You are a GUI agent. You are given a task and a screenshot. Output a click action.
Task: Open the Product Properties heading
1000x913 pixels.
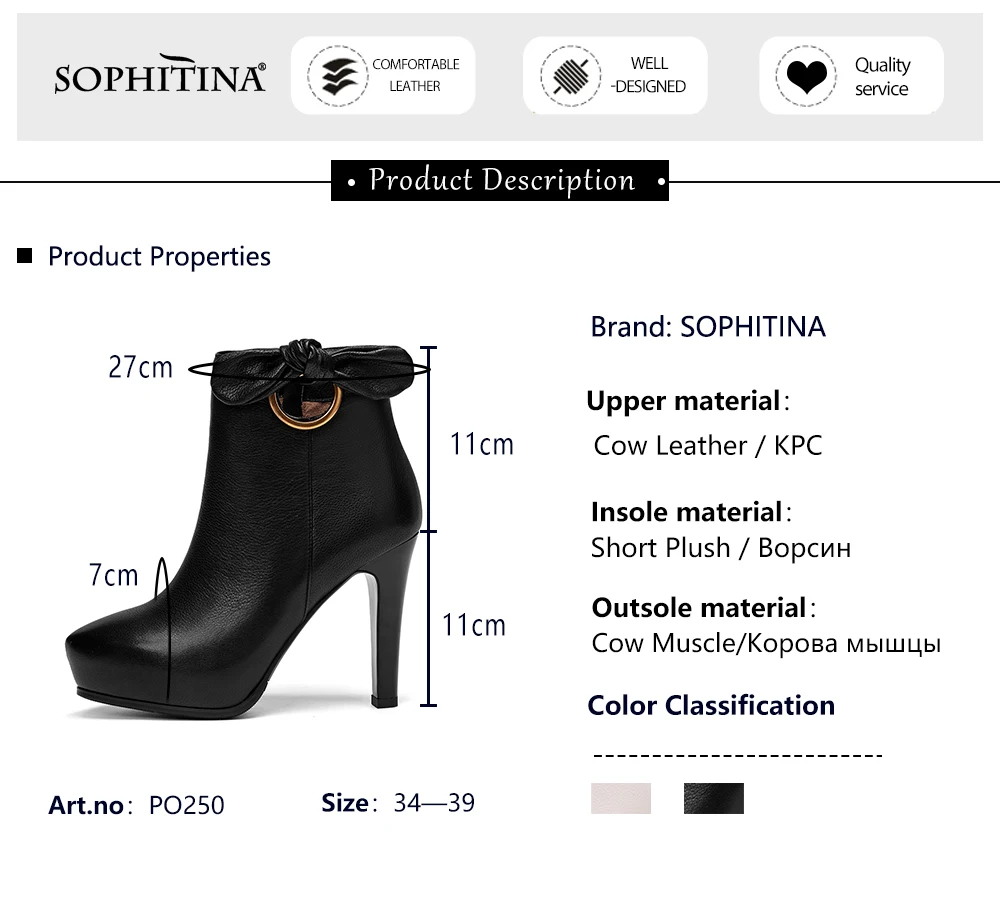click(x=159, y=256)
